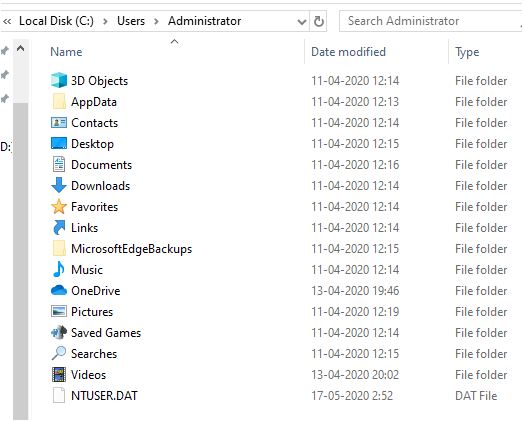This screenshot has height=421, width=523.
Task: Click Administrator in the address bar
Action: tap(204, 21)
